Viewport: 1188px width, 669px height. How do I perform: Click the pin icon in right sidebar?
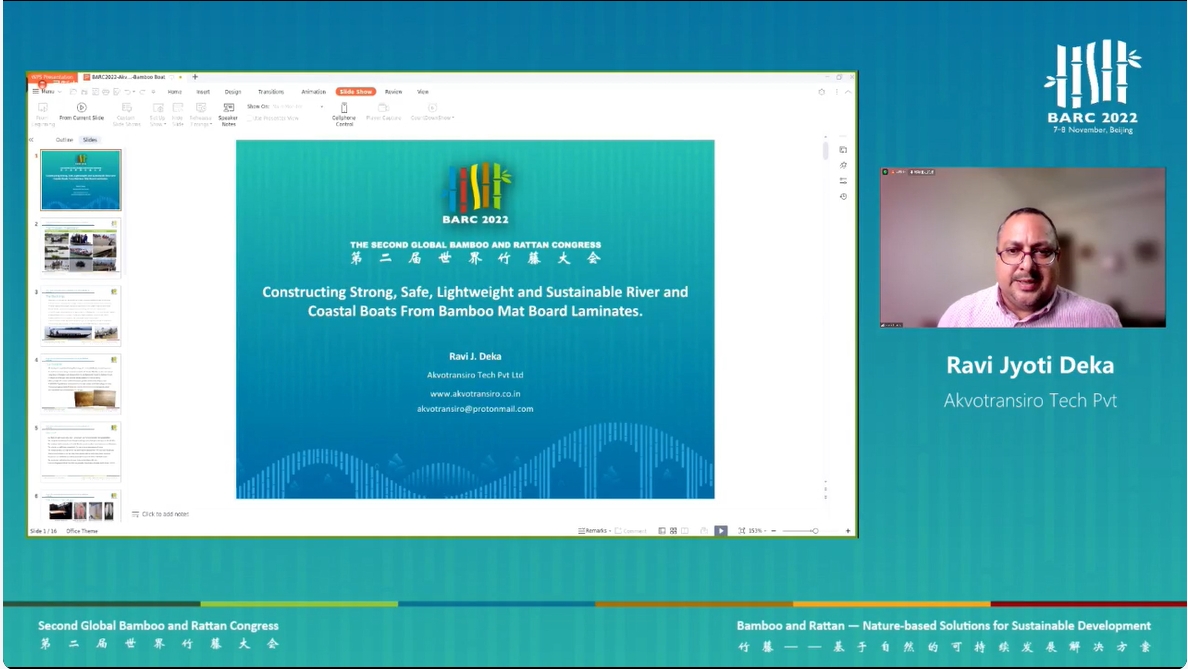843,165
